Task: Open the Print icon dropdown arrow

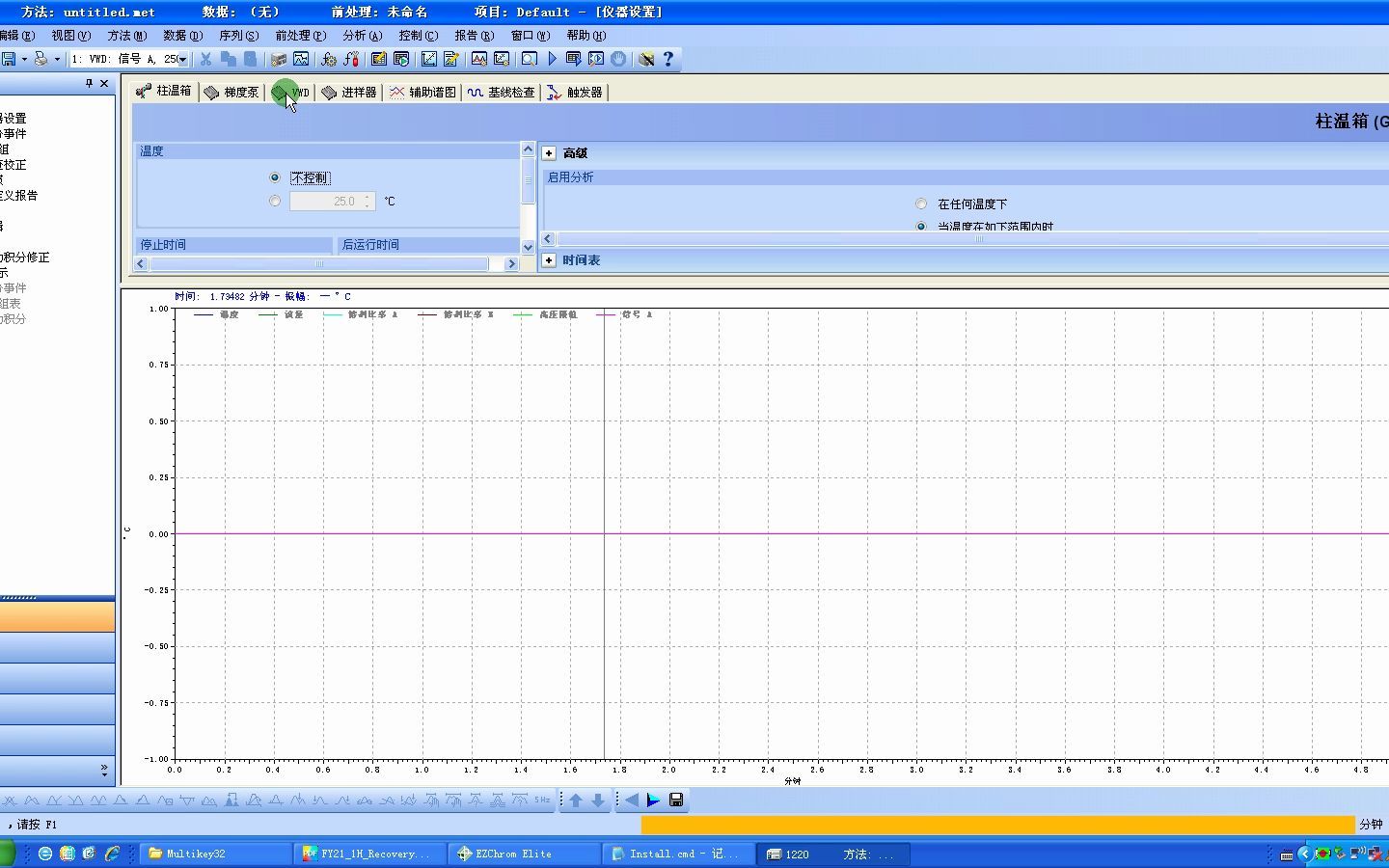Action: [x=57, y=59]
